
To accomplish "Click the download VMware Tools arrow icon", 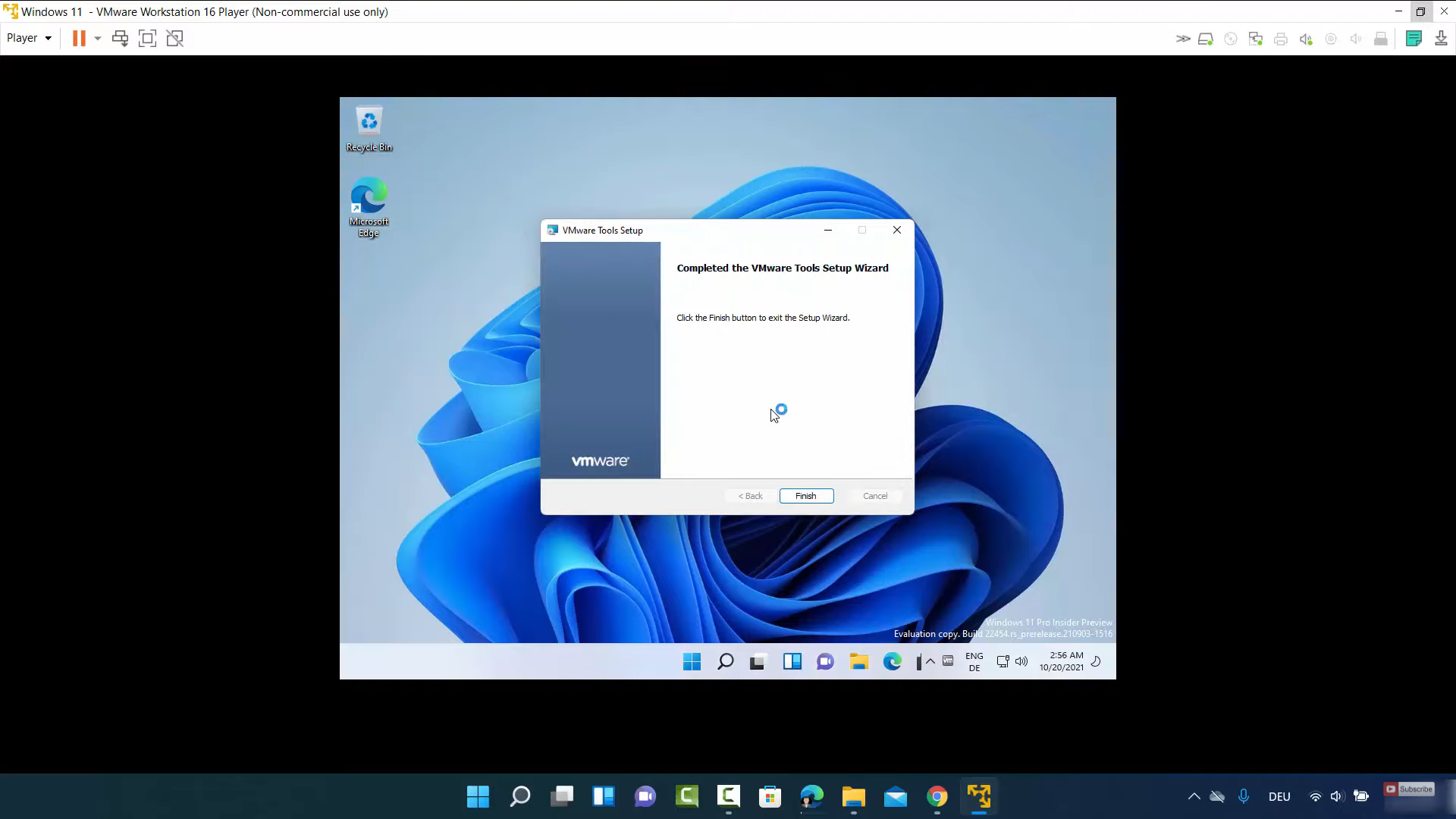I will (x=1441, y=39).
